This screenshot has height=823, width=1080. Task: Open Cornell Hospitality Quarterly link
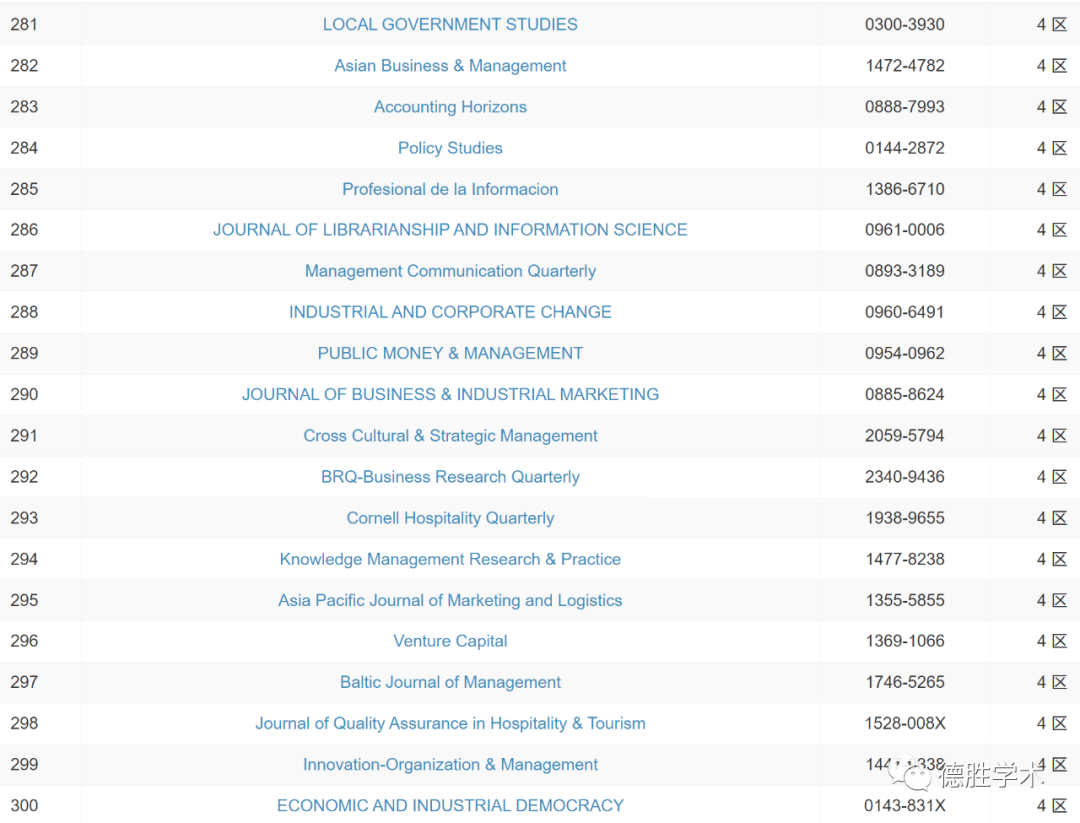[x=450, y=518]
